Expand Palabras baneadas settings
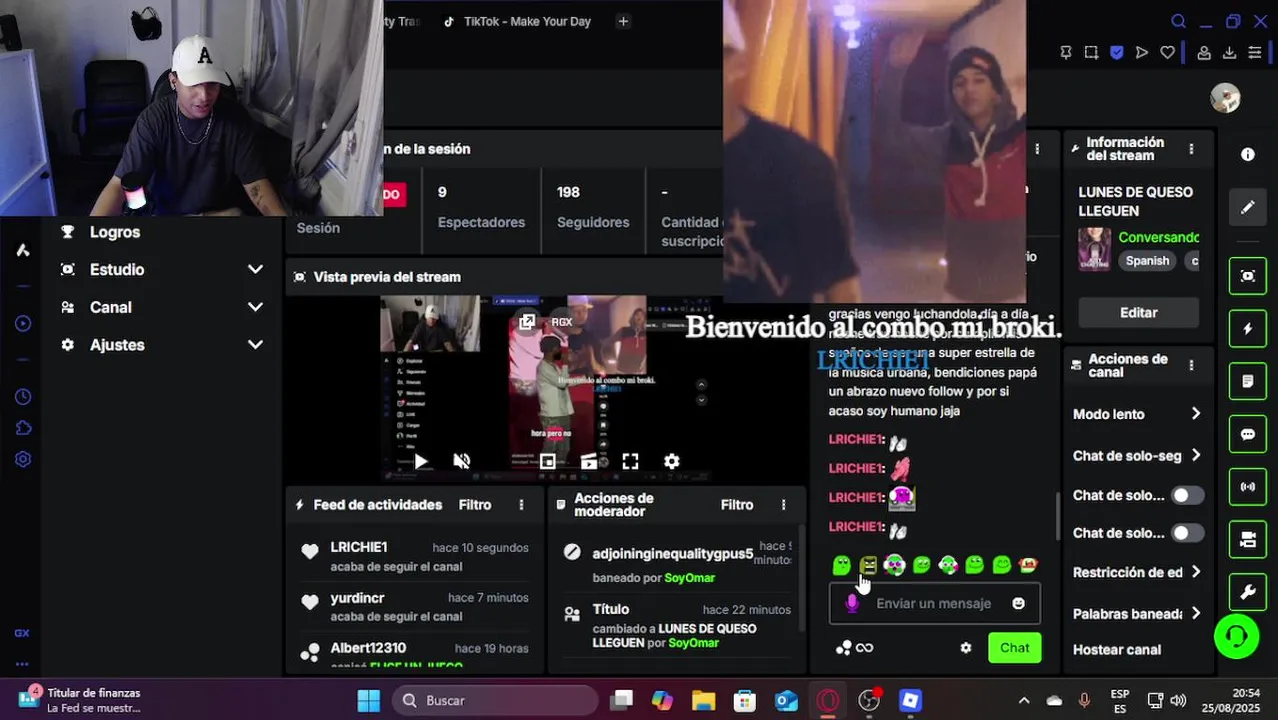This screenshot has height=720, width=1278. (x=1137, y=614)
